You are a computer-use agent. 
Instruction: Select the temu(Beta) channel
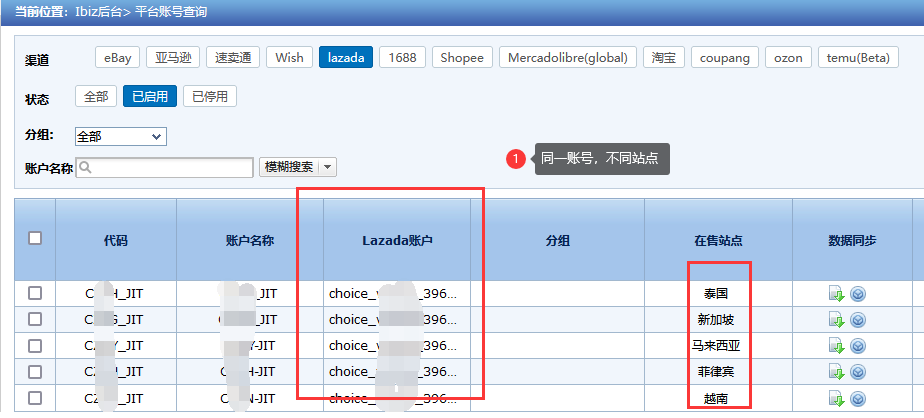858,57
